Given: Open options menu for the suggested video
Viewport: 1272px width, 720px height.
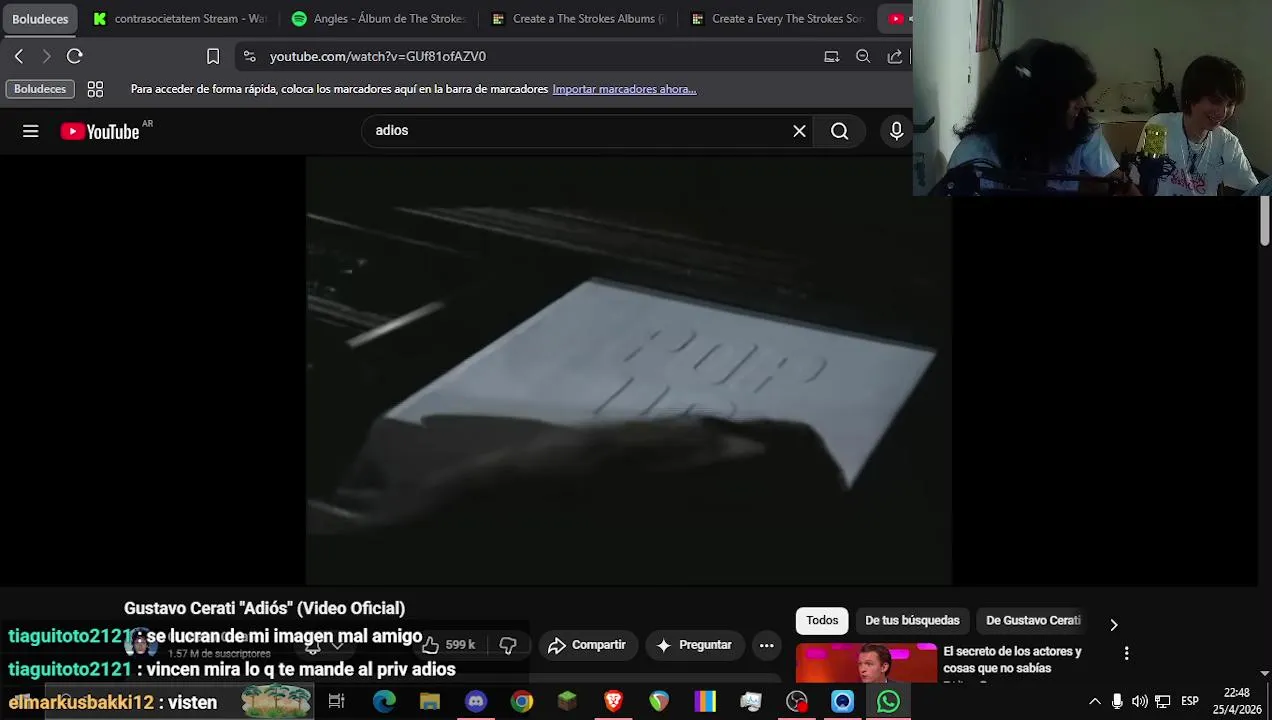Looking at the screenshot, I should [x=1126, y=653].
